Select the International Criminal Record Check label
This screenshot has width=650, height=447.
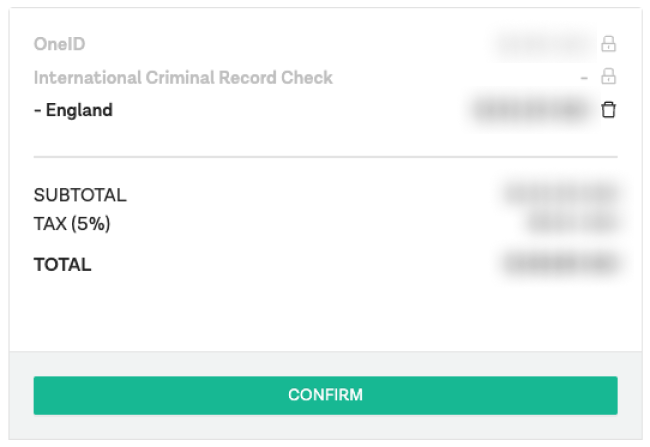pos(183,78)
